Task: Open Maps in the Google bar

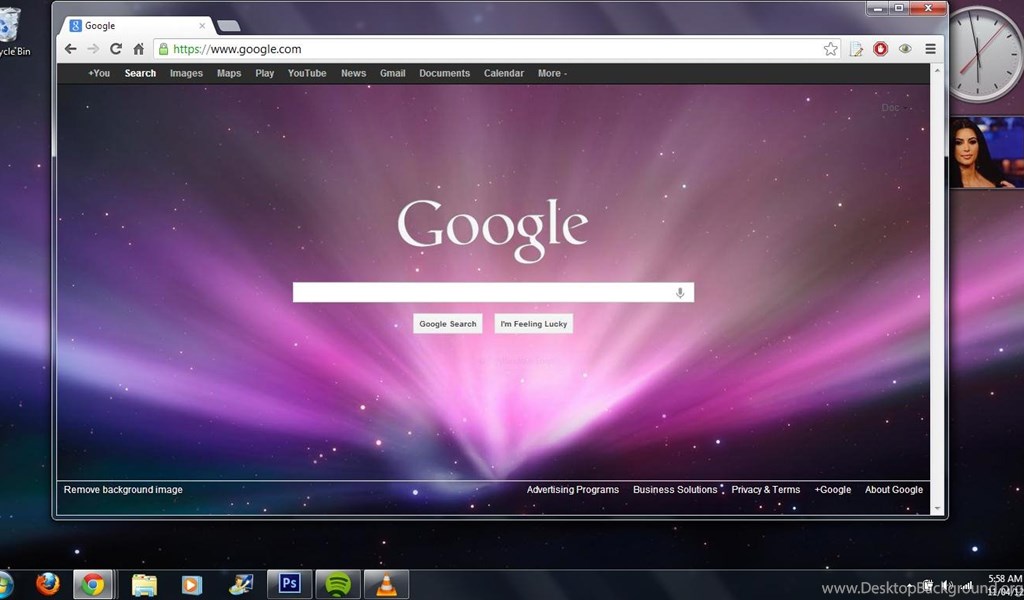Action: point(229,73)
